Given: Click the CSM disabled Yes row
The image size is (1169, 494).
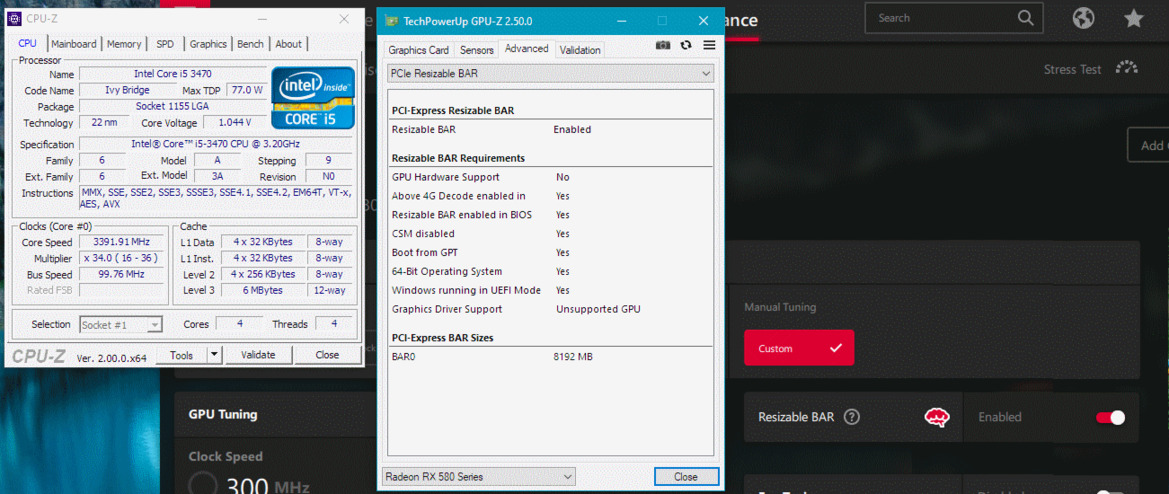Looking at the screenshot, I should point(550,234).
